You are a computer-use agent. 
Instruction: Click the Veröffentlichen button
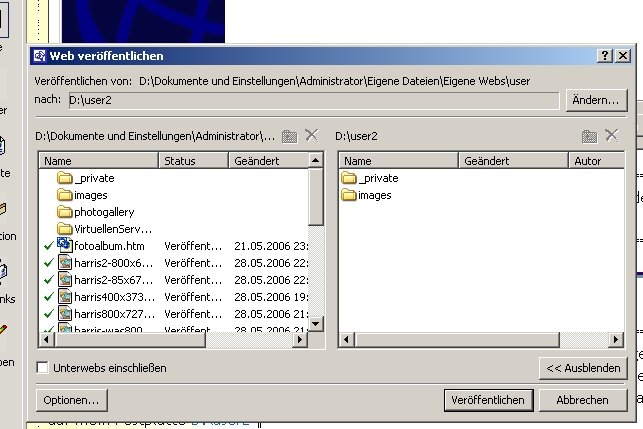[x=487, y=400]
